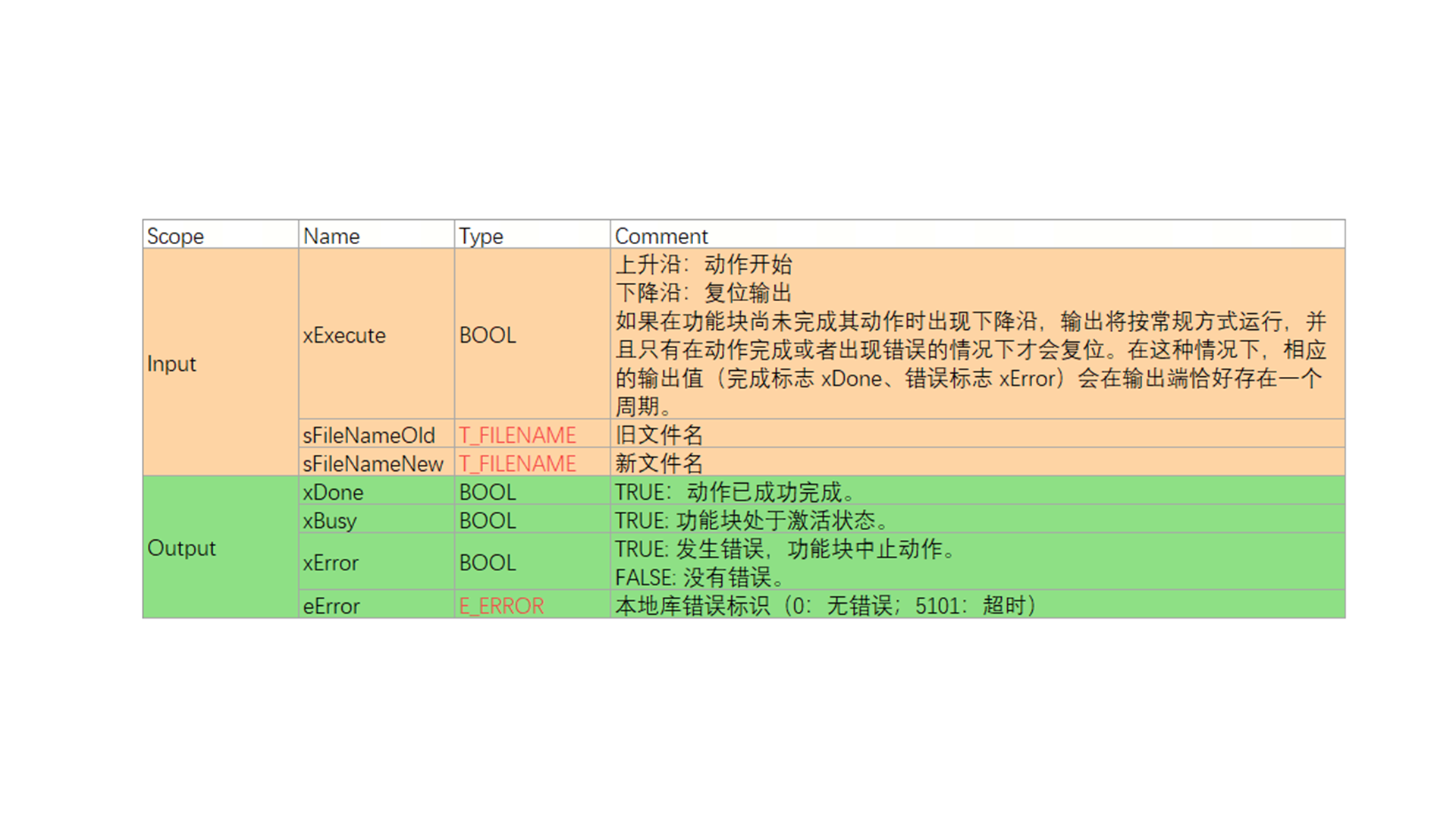Viewport: 1456px width, 819px height.
Task: Open the red T_FILENAME type for sFileNameNew
Action: [x=517, y=463]
